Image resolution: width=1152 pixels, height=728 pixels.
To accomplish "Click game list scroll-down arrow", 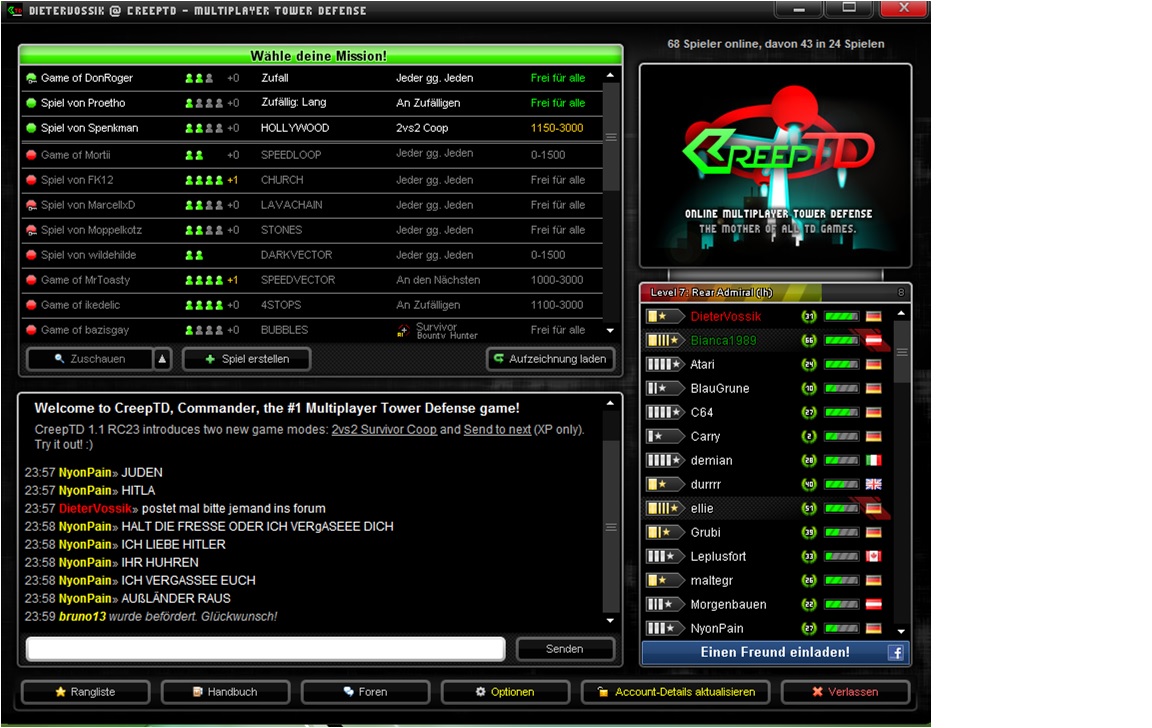I will pos(610,331).
